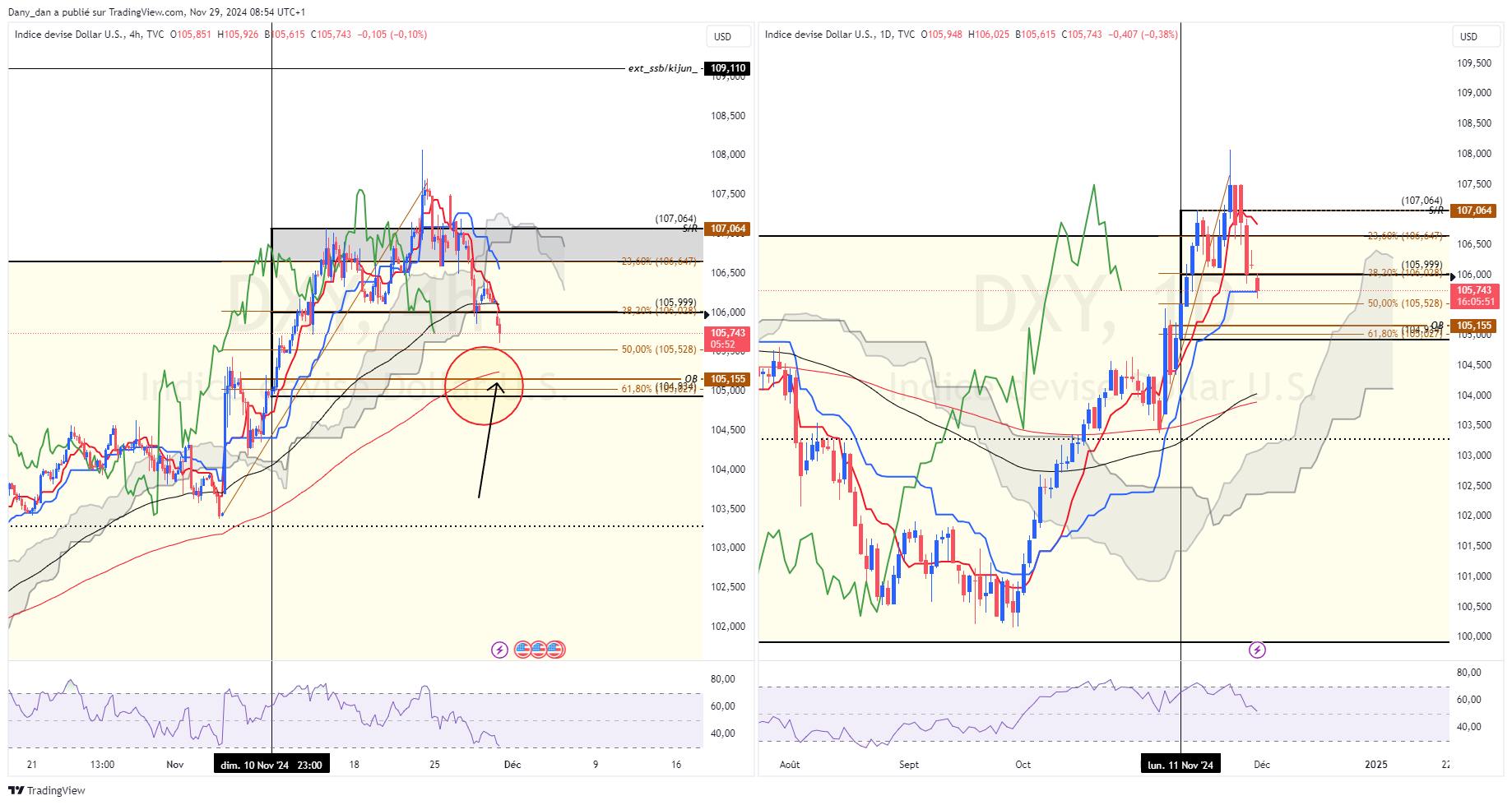Click the 'lun. 11 Nov '24' date label
The height and width of the screenshot is (805, 1512).
point(1180,765)
